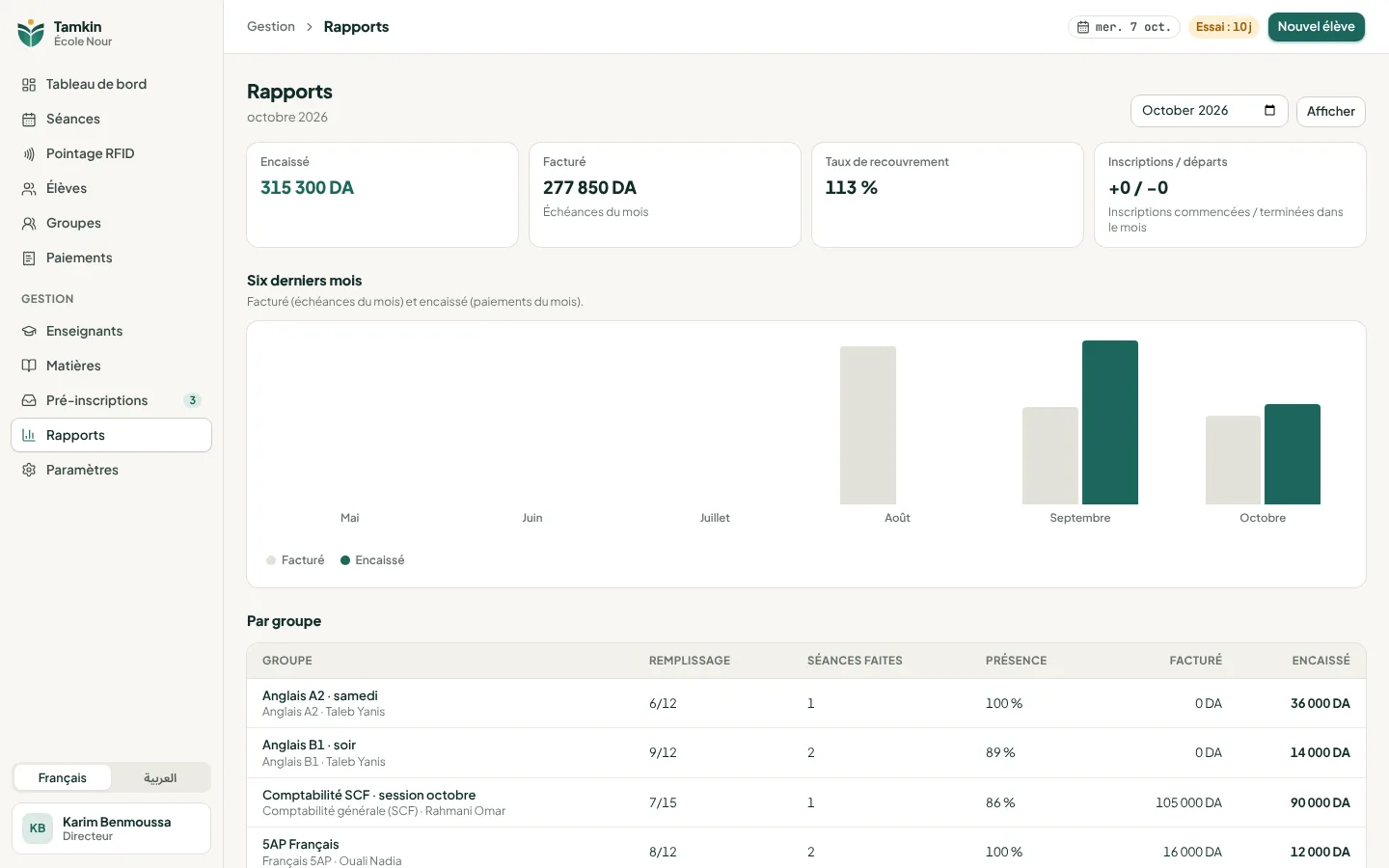Screen dimensions: 1389x868
Task: Switch interface language to العربية
Action: 160,778
